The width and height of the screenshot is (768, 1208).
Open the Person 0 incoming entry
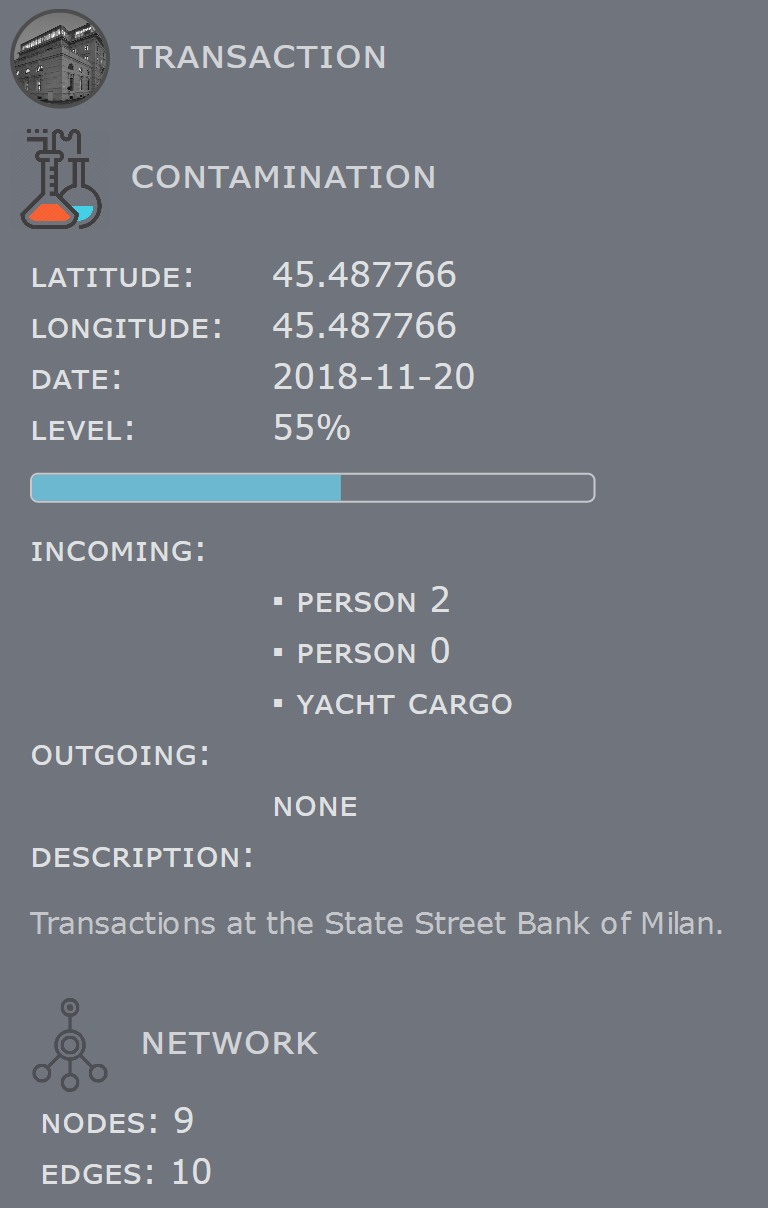coord(373,653)
